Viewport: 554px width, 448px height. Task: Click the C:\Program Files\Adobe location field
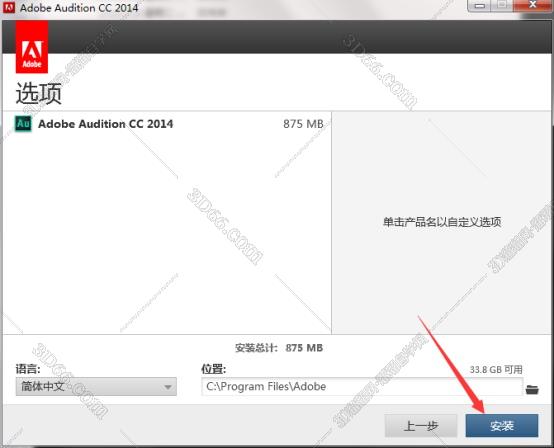pos(362,386)
